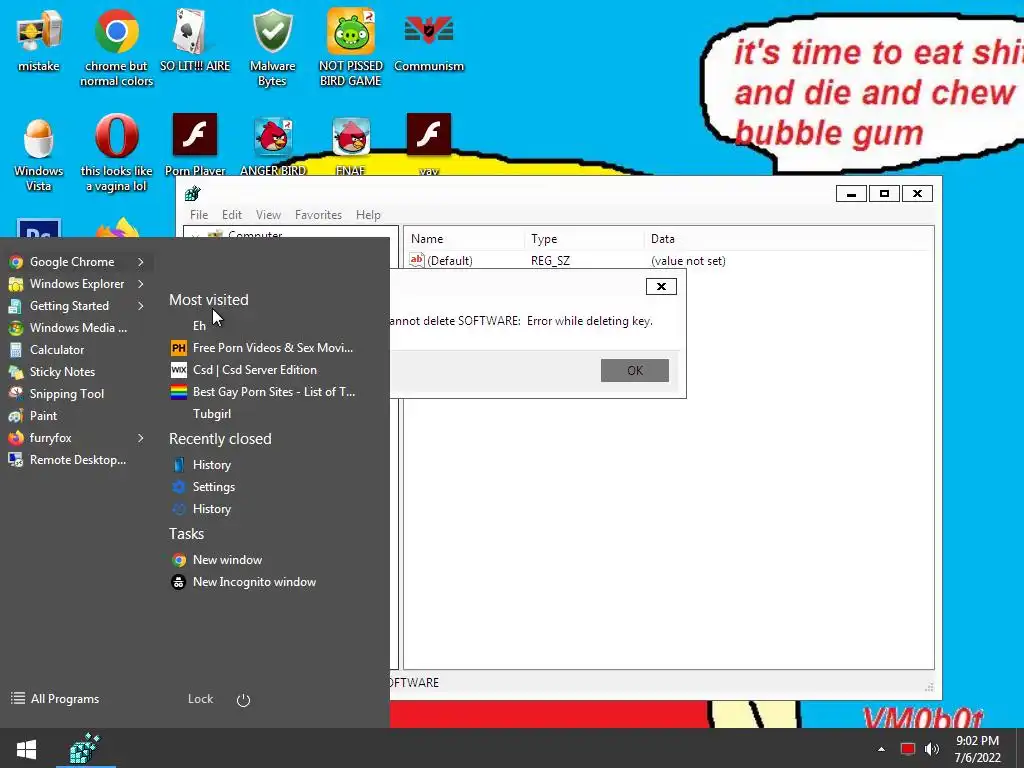
Task: Choose New Incognito window task
Action: [x=254, y=583]
